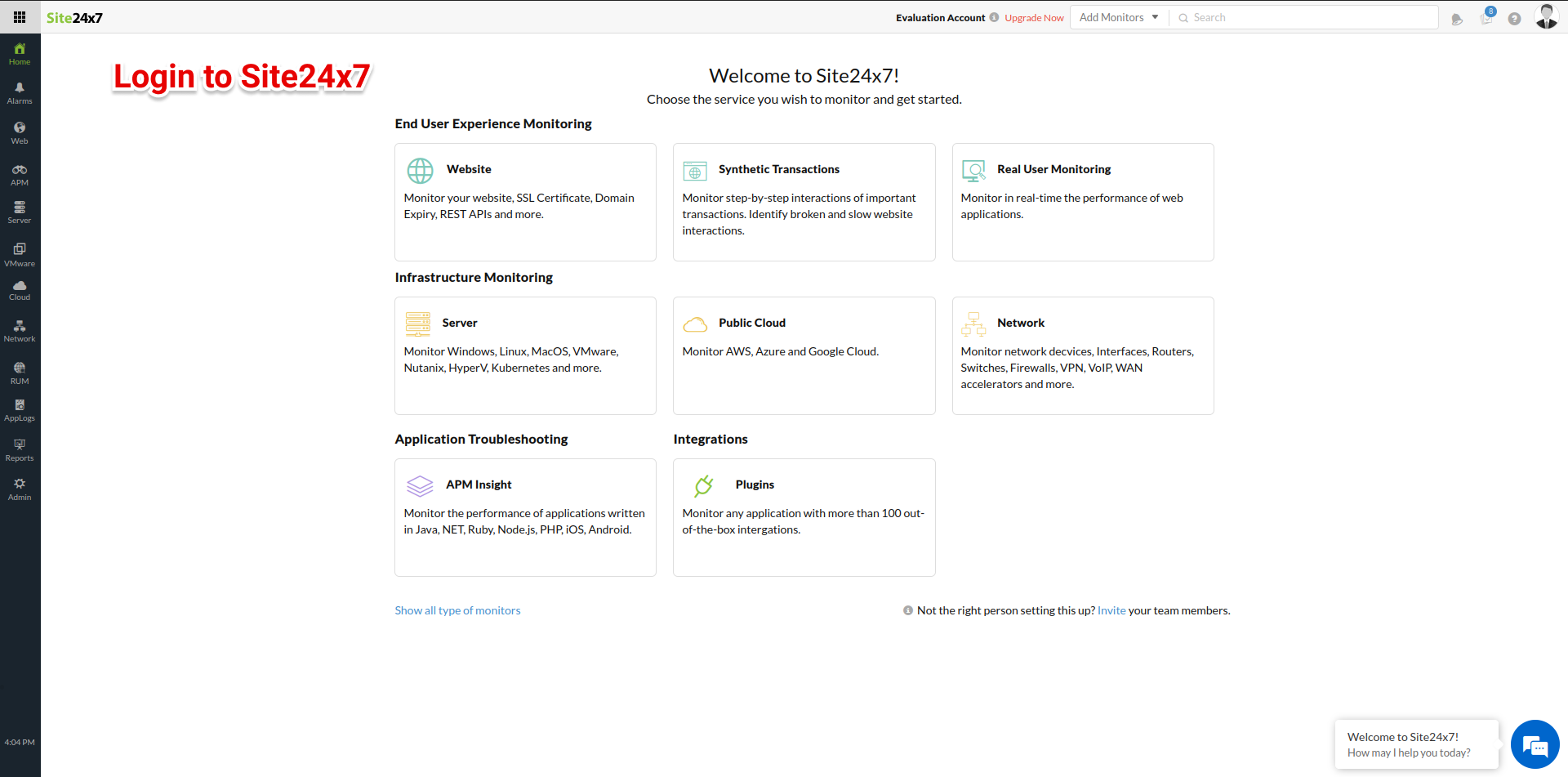Image resolution: width=1568 pixels, height=777 pixels.
Task: Click the Site24x7 logo
Action: point(74,18)
